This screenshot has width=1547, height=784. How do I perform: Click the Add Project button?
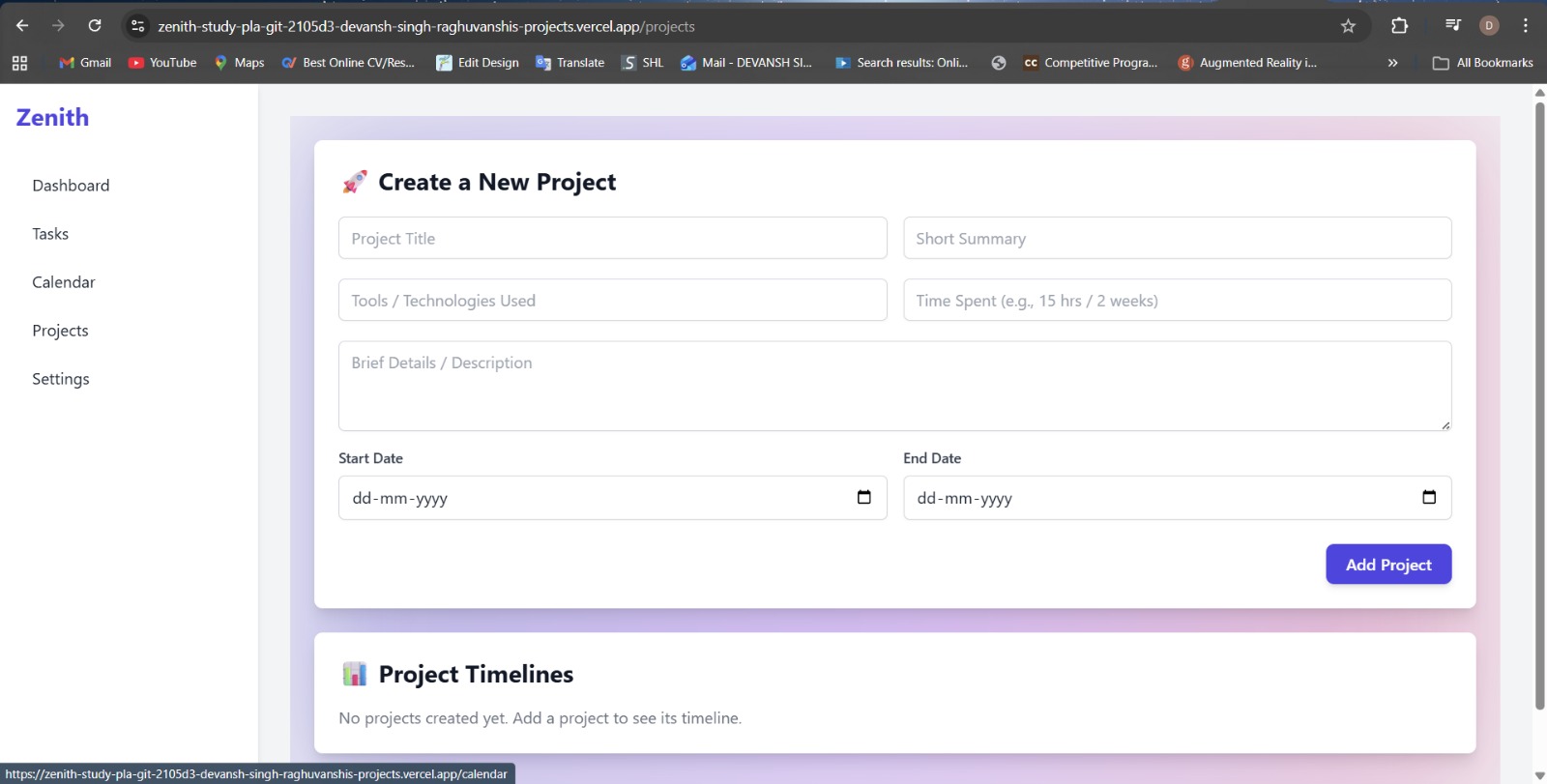pyautogui.click(x=1387, y=565)
